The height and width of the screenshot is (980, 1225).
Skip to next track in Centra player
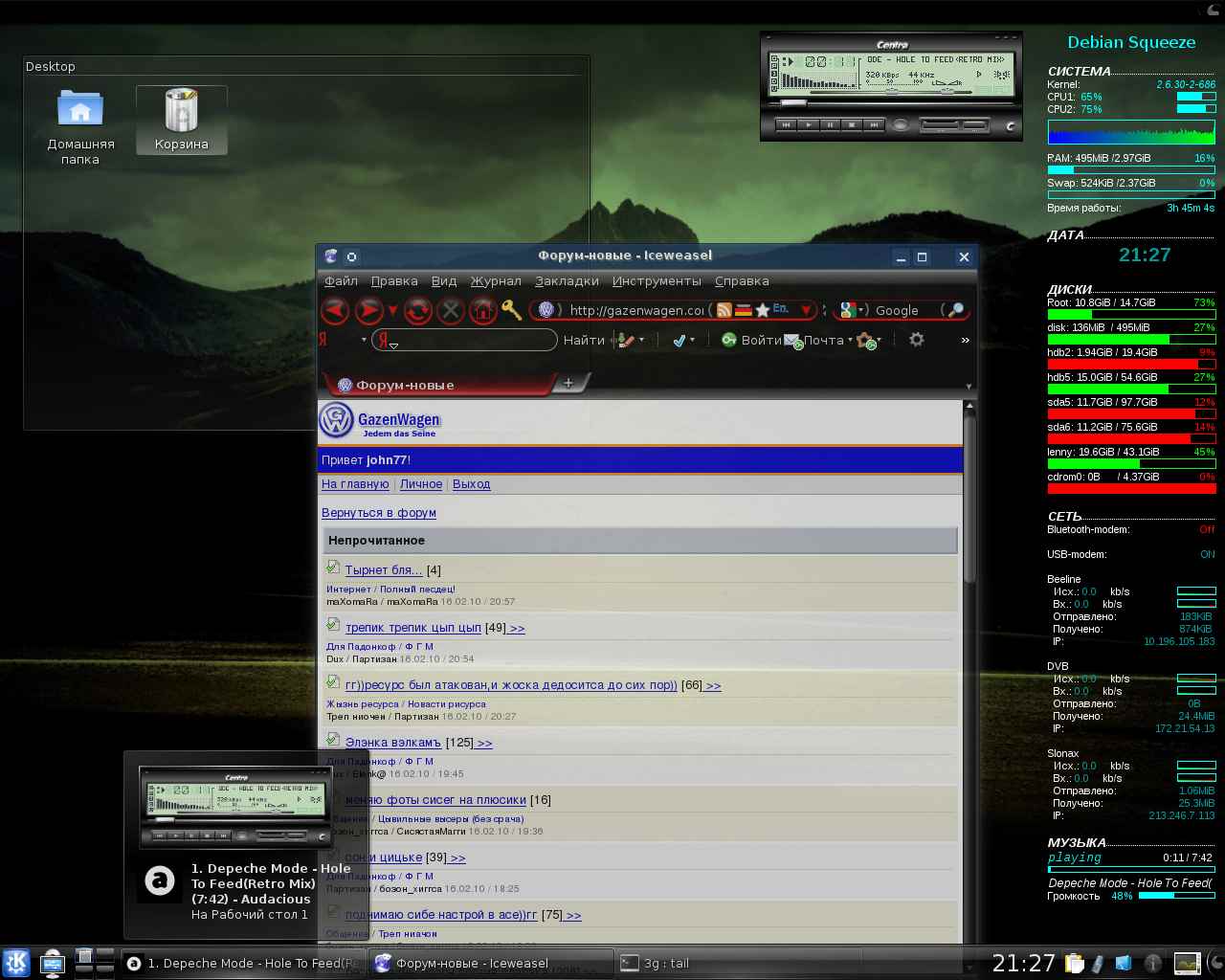(874, 124)
